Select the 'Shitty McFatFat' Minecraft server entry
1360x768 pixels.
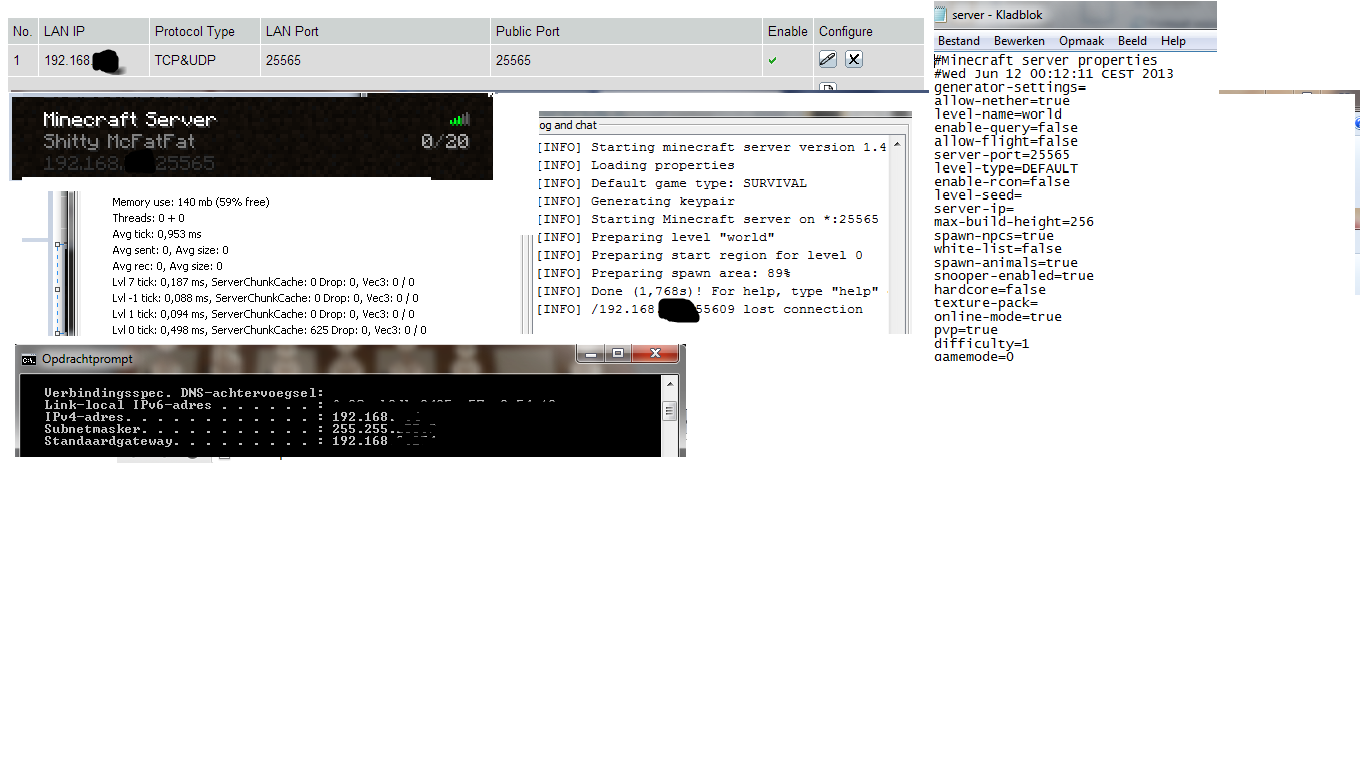point(252,137)
